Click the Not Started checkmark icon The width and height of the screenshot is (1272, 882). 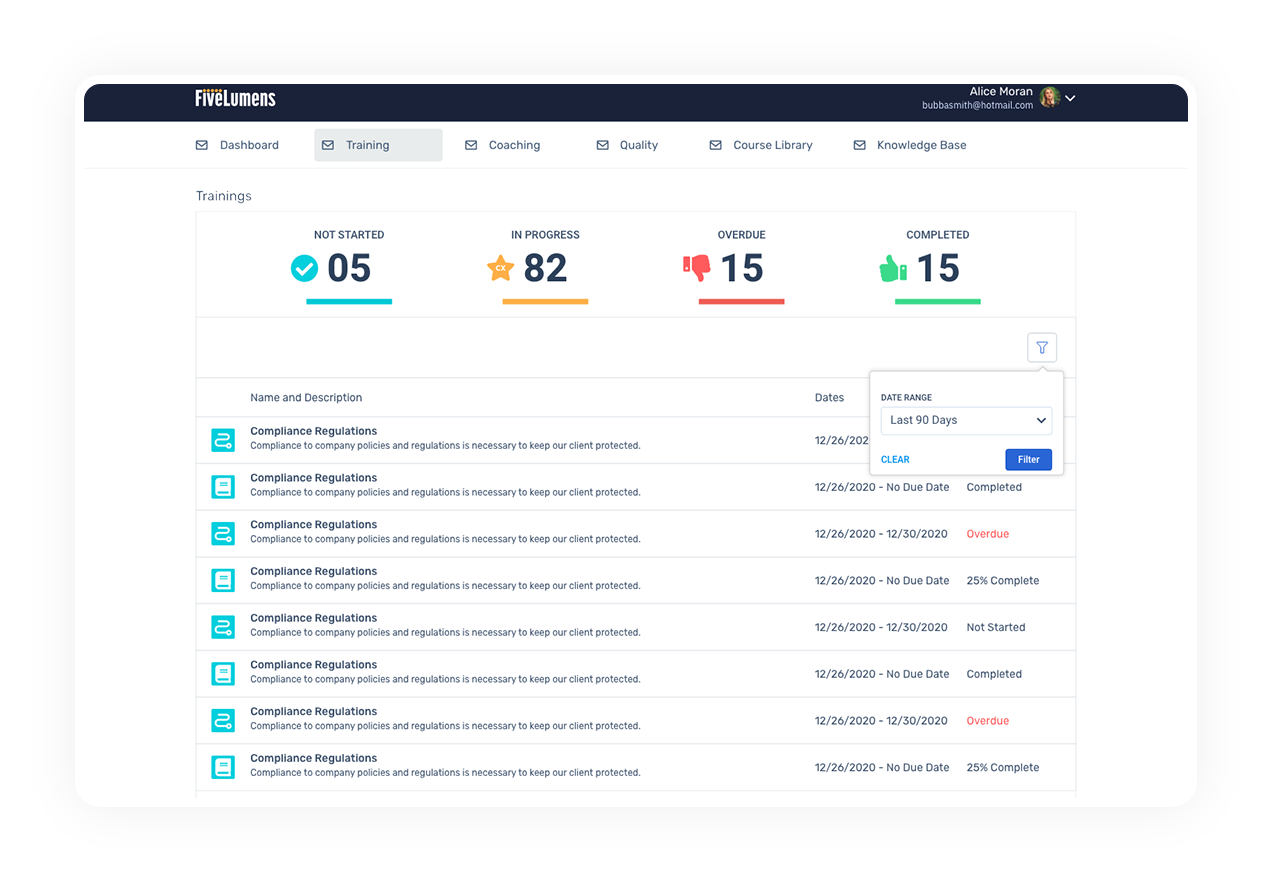304,268
